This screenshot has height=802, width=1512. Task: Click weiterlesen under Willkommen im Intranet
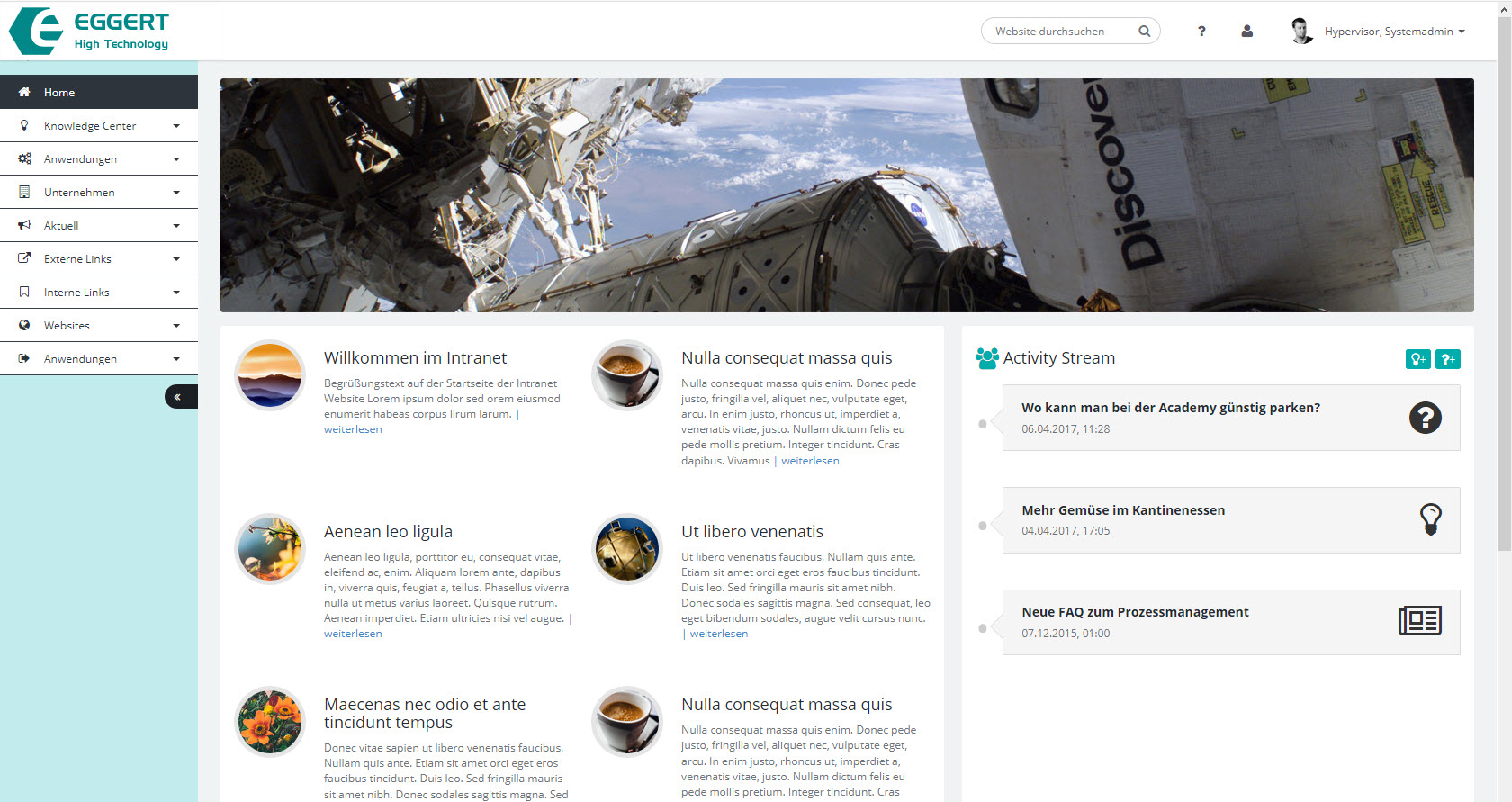[x=353, y=430]
